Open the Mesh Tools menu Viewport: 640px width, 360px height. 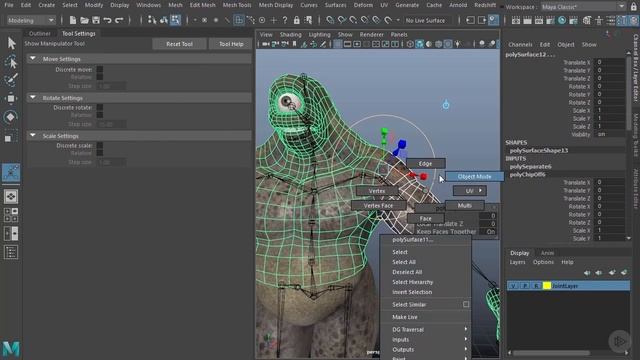point(237,5)
